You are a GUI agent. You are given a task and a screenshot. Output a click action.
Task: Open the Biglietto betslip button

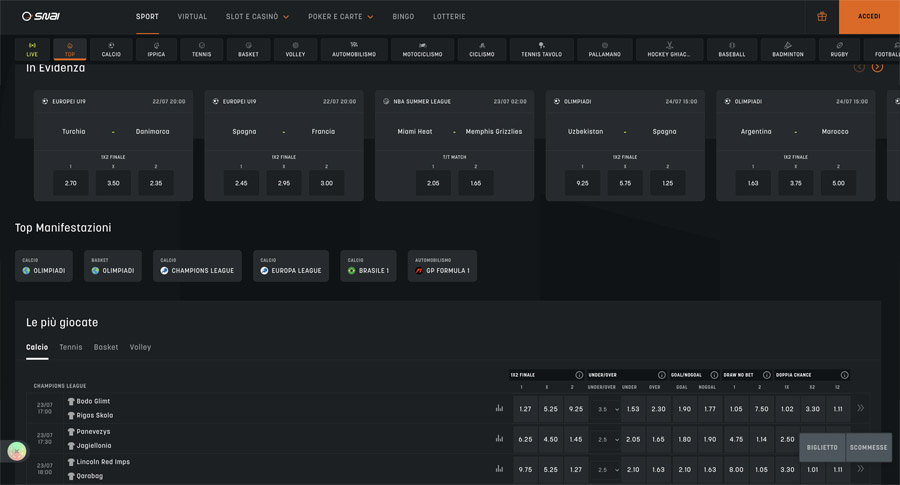tap(822, 447)
